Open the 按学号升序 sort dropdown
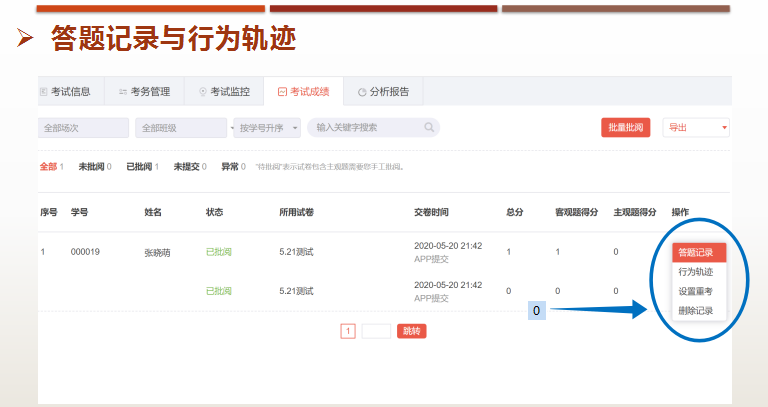768x407 pixels. 266,128
